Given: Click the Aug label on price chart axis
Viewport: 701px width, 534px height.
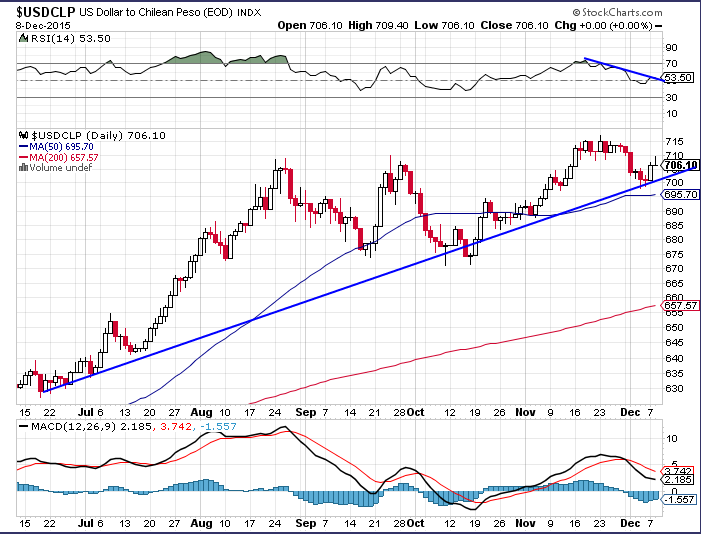Looking at the screenshot, I should [x=201, y=412].
